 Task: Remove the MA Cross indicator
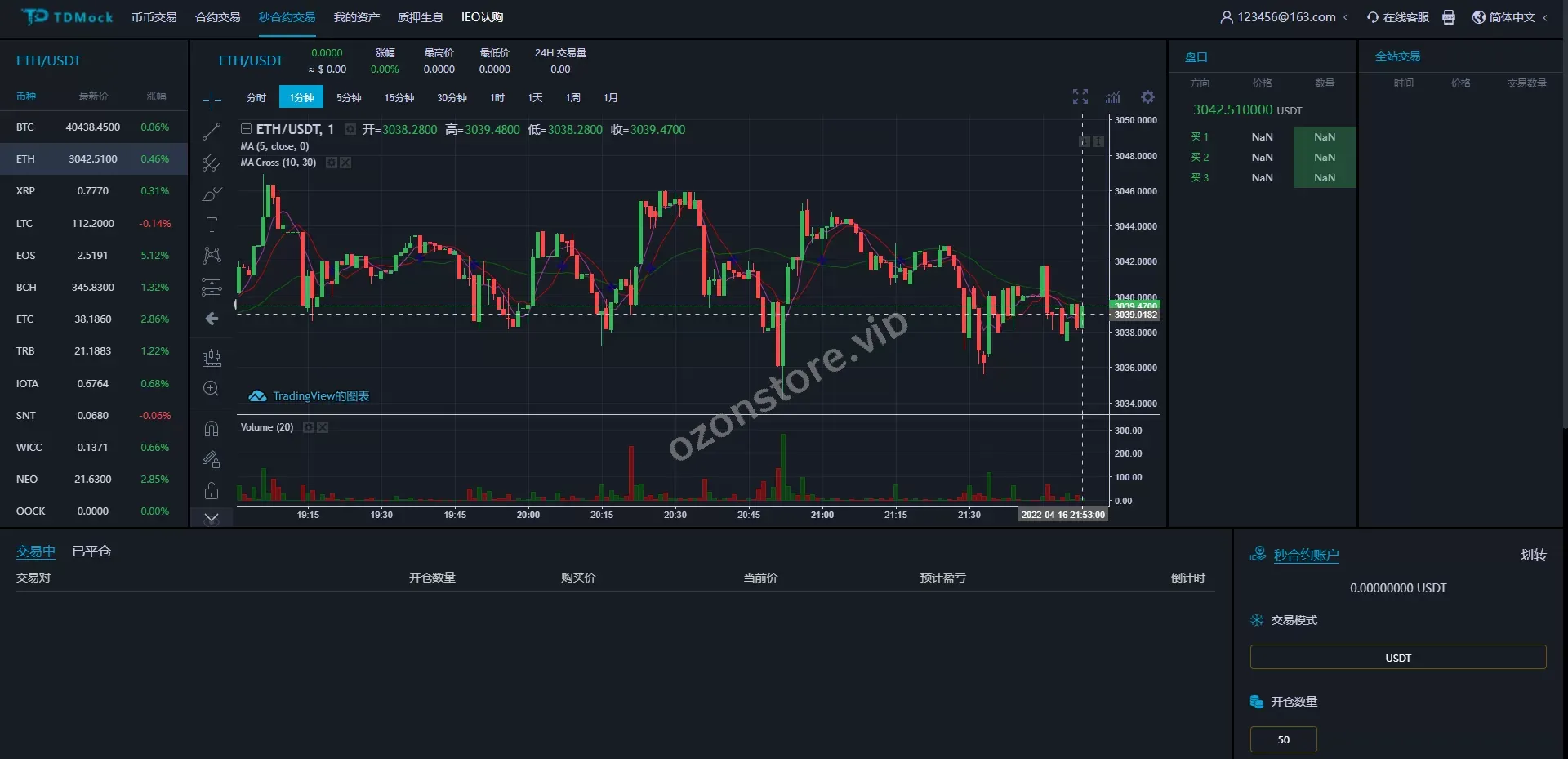346,163
